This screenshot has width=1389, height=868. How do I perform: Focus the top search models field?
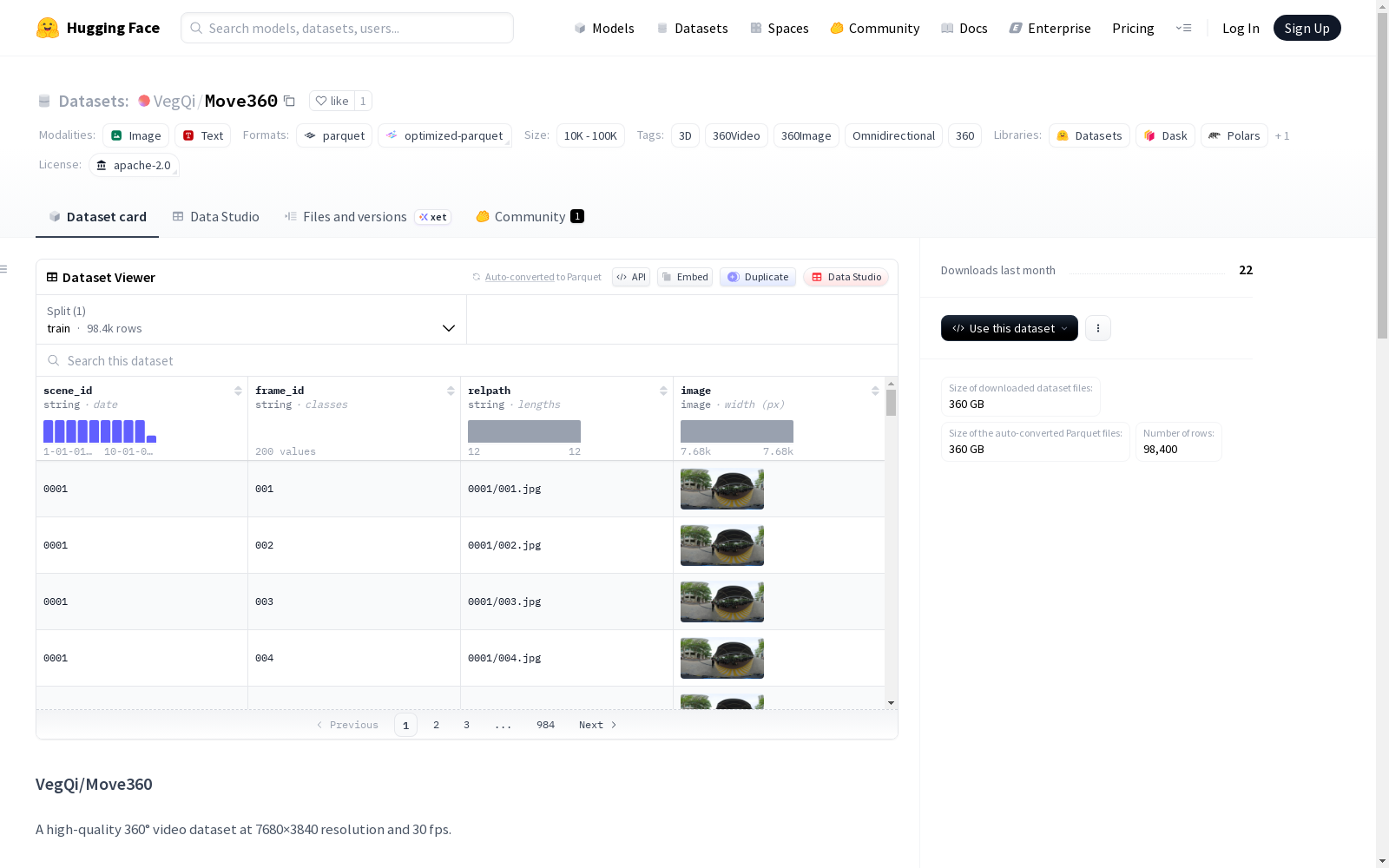coord(347,28)
